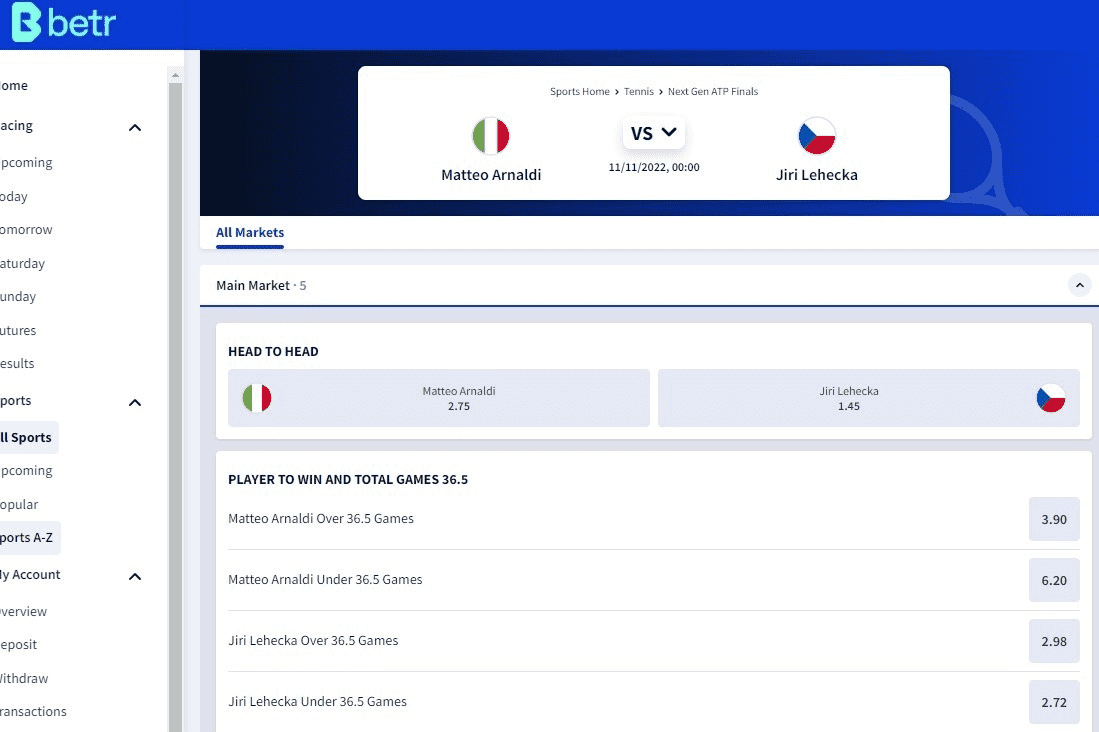Collapse the My Account sidebar section
Image resolution: width=1099 pixels, height=732 pixels.
(x=135, y=576)
